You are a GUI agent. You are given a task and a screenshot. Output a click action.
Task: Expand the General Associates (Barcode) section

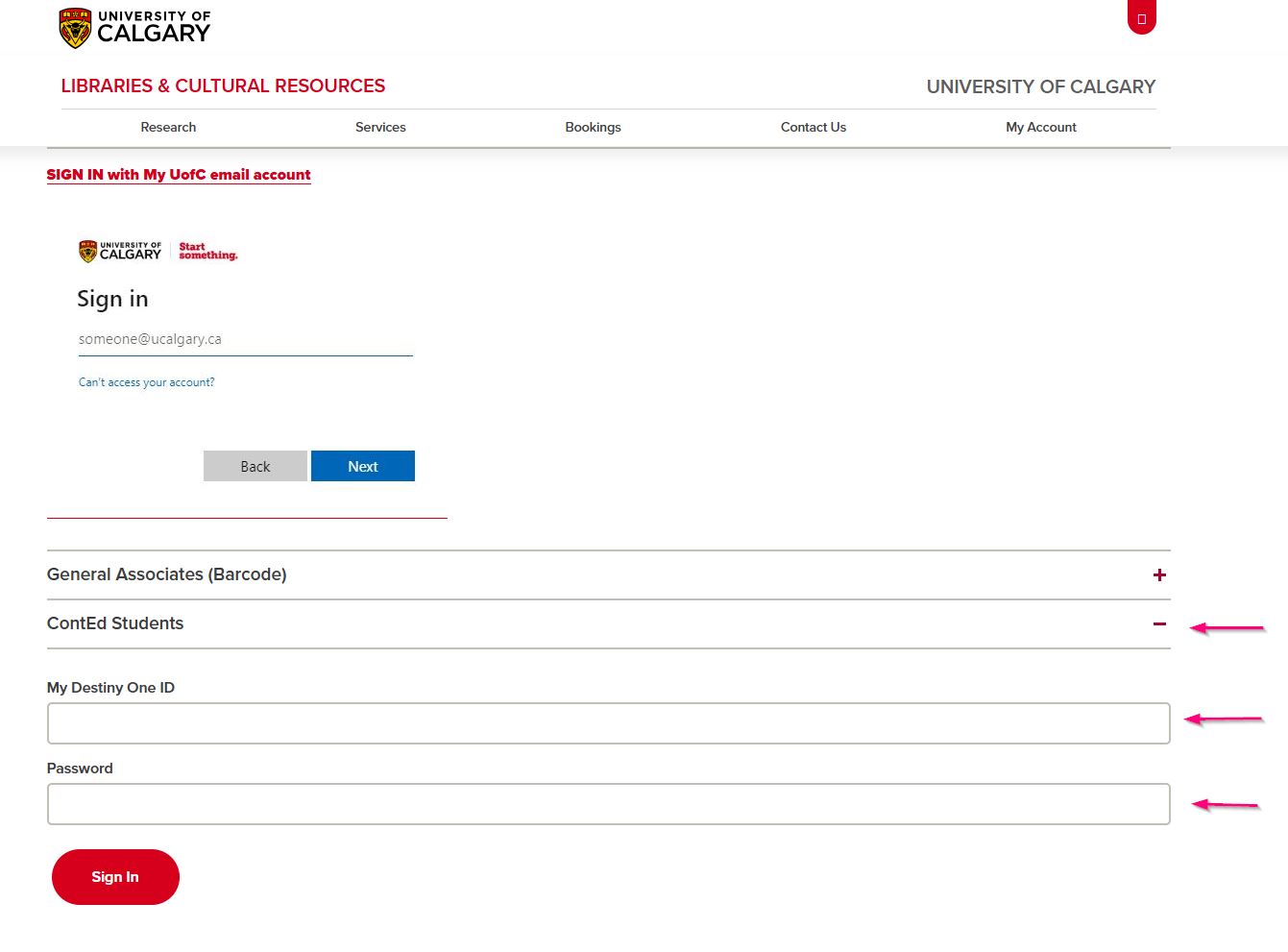click(1159, 574)
